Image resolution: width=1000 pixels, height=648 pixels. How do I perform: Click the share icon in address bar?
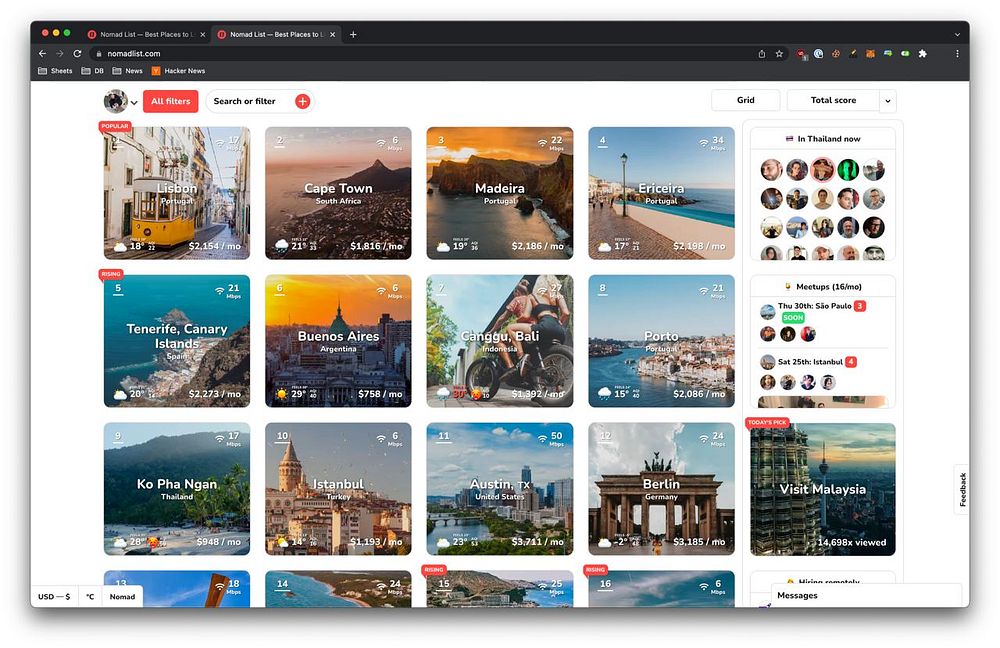pos(761,54)
